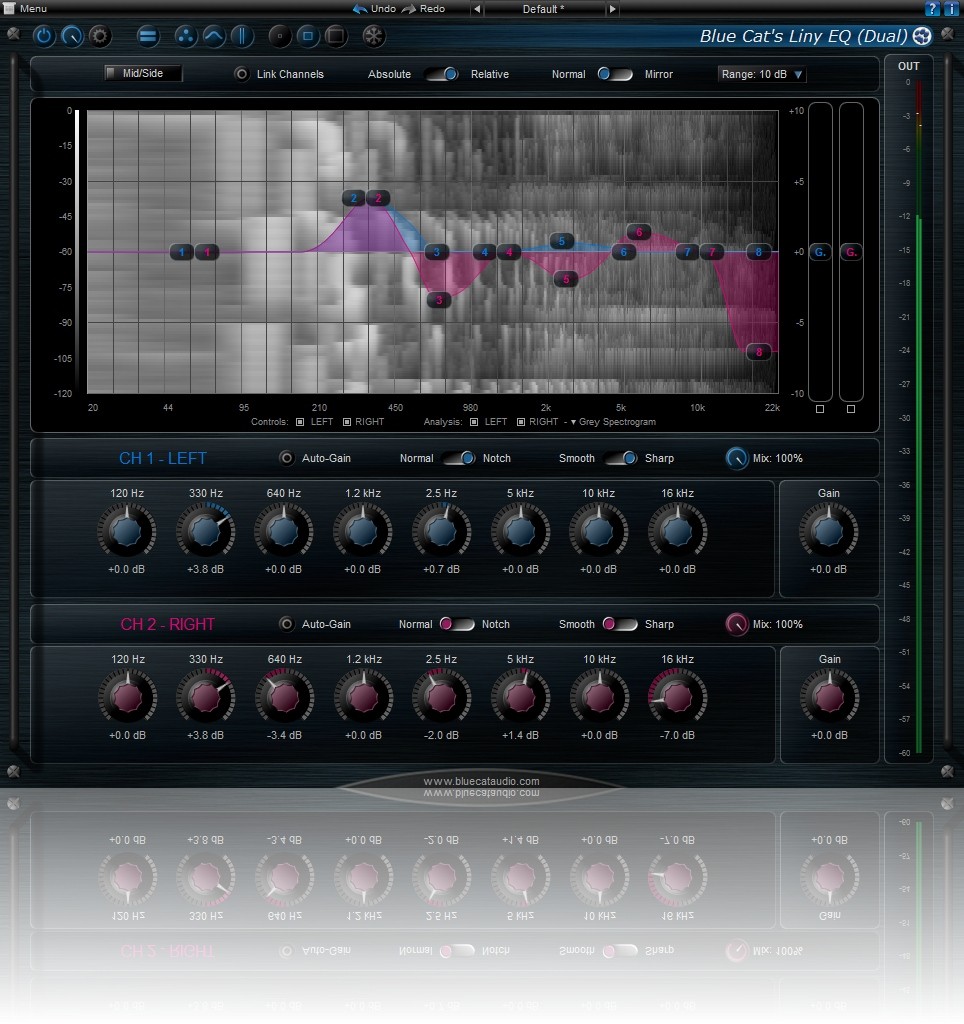Tick checkbox below the pink gain slider
Image resolution: width=964 pixels, height=1024 pixels.
point(851,409)
